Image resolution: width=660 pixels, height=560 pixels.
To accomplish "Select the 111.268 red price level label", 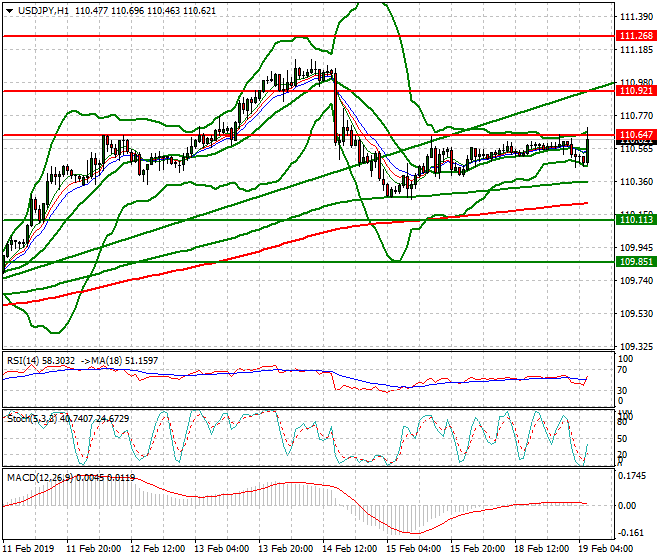I will (636, 36).
